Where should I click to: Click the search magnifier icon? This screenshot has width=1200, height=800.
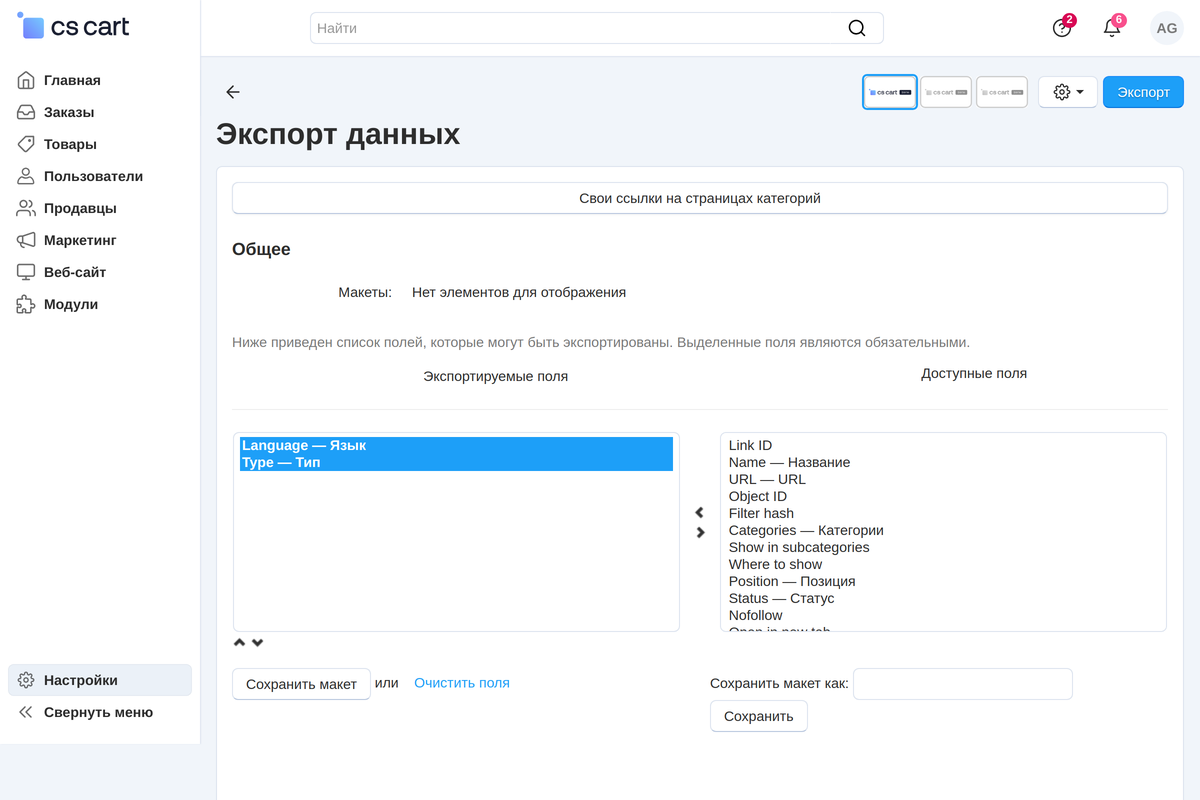click(857, 28)
